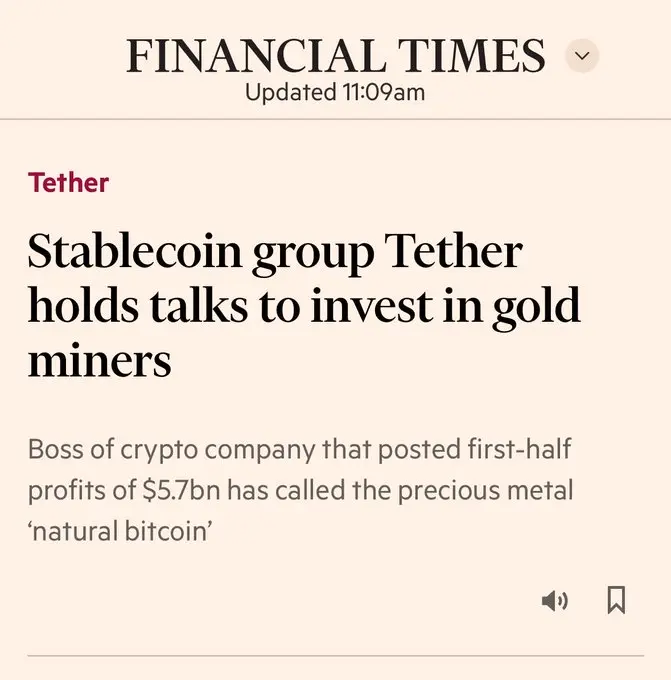Click the headline line 'holds talks to invest in gold'

coord(304,305)
